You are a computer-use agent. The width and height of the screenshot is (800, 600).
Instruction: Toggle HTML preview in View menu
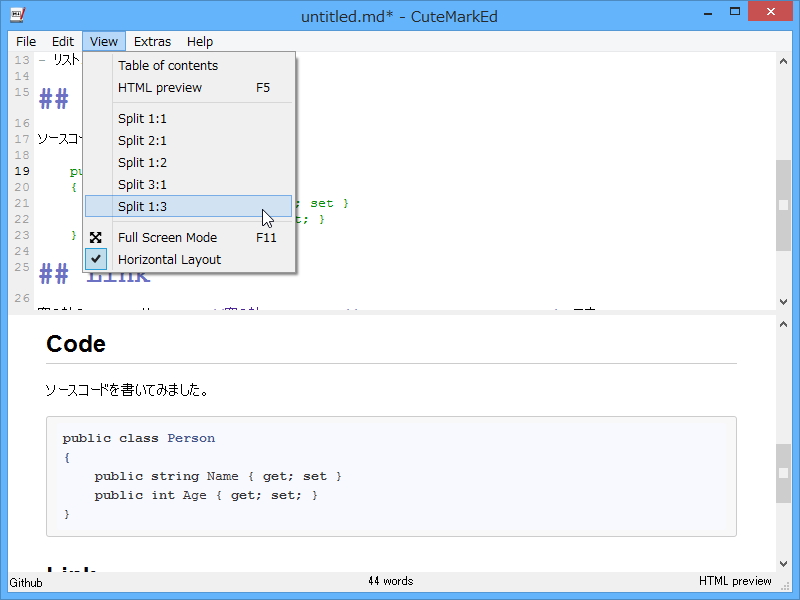click(189, 88)
